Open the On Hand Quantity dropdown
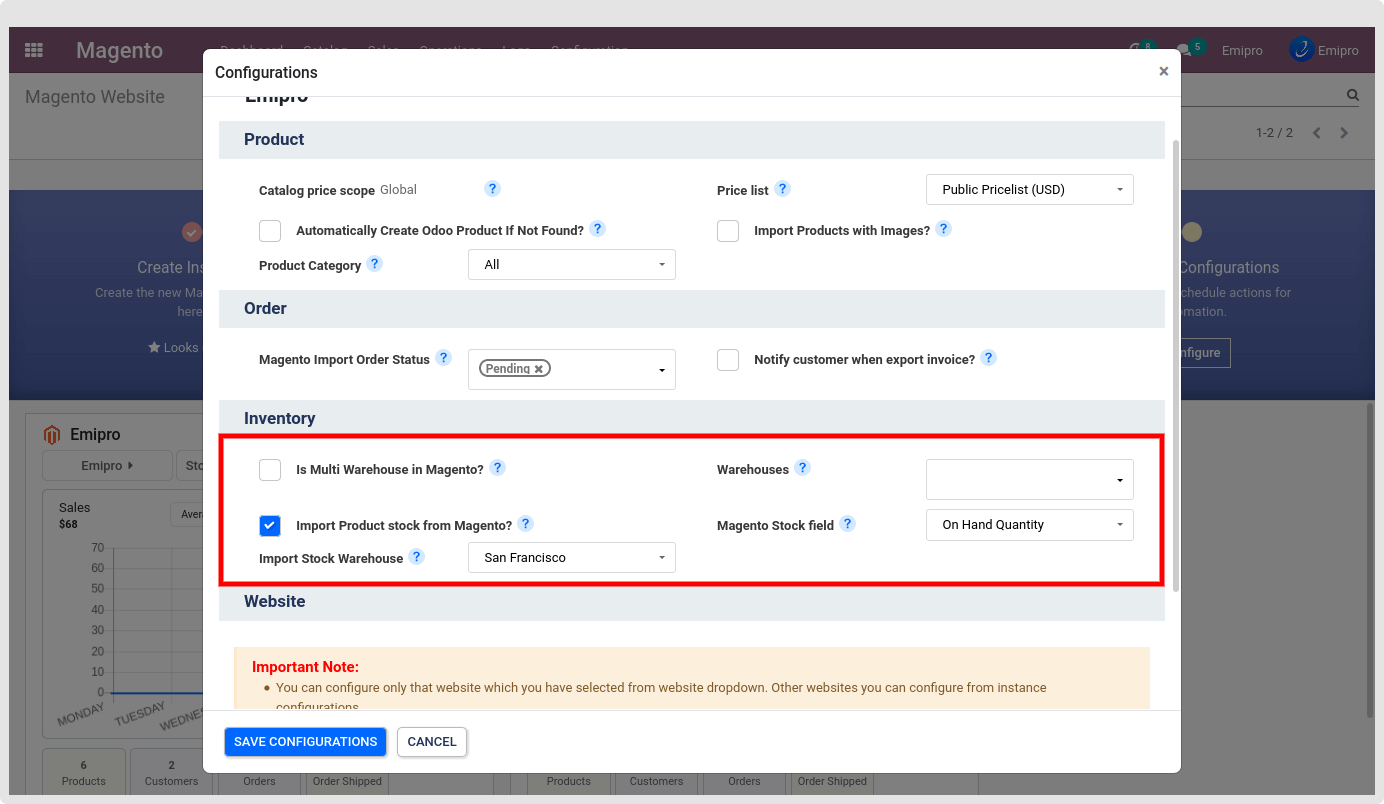 point(1030,525)
